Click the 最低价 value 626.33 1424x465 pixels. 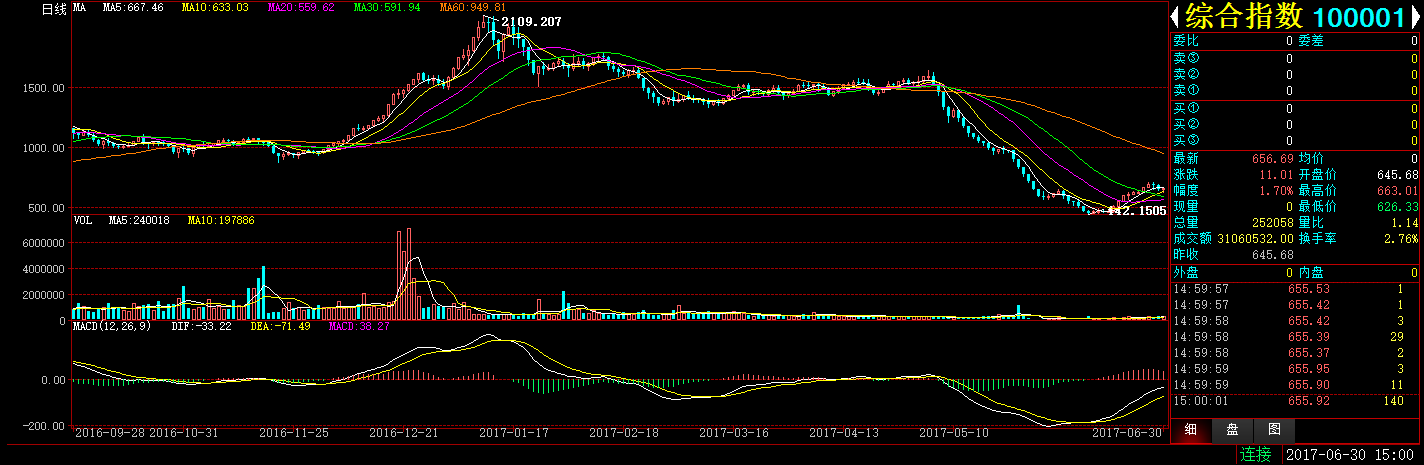[1398, 206]
